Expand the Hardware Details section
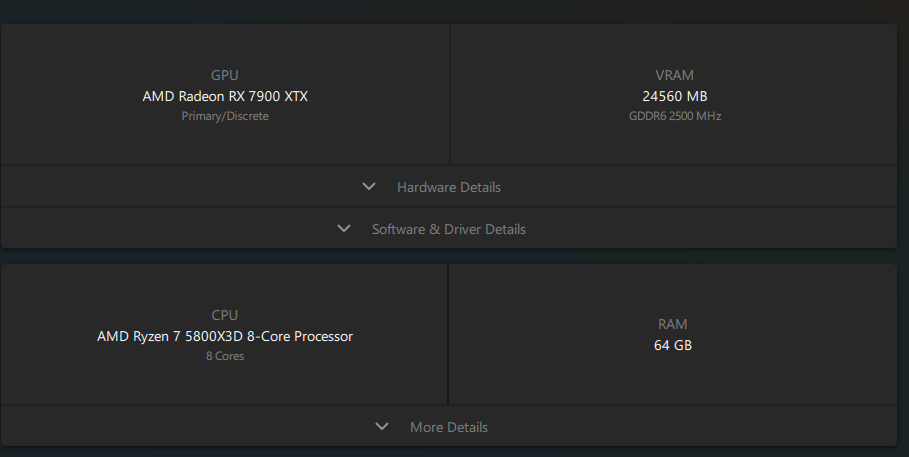Viewport: 909px width, 457px height. (449, 187)
